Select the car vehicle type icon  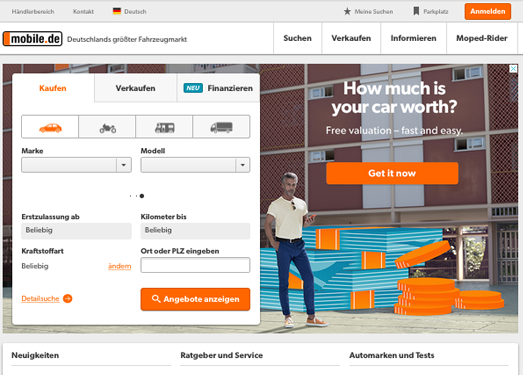pyautogui.click(x=50, y=127)
